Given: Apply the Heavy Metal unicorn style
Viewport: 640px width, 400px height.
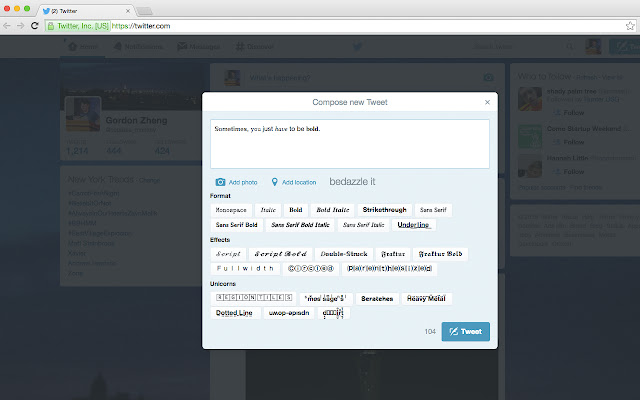Looking at the screenshot, I should point(426,298).
